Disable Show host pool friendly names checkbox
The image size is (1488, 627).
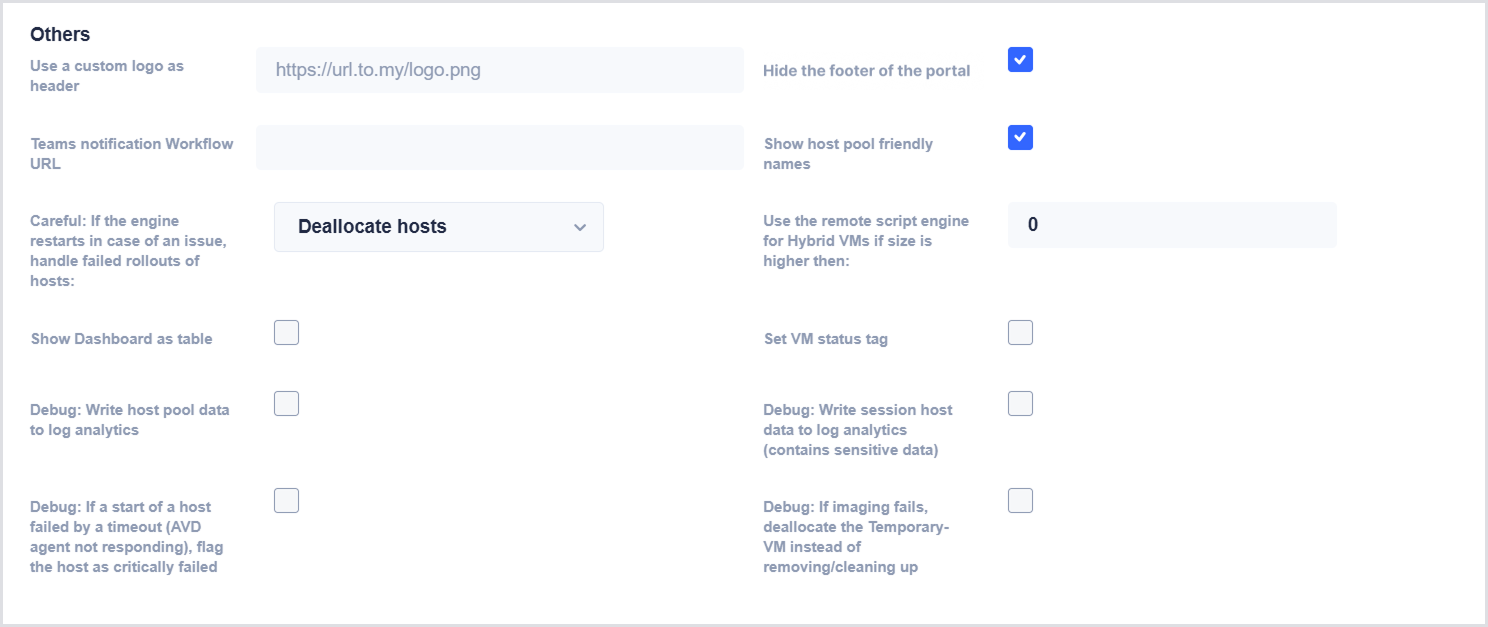click(1020, 137)
